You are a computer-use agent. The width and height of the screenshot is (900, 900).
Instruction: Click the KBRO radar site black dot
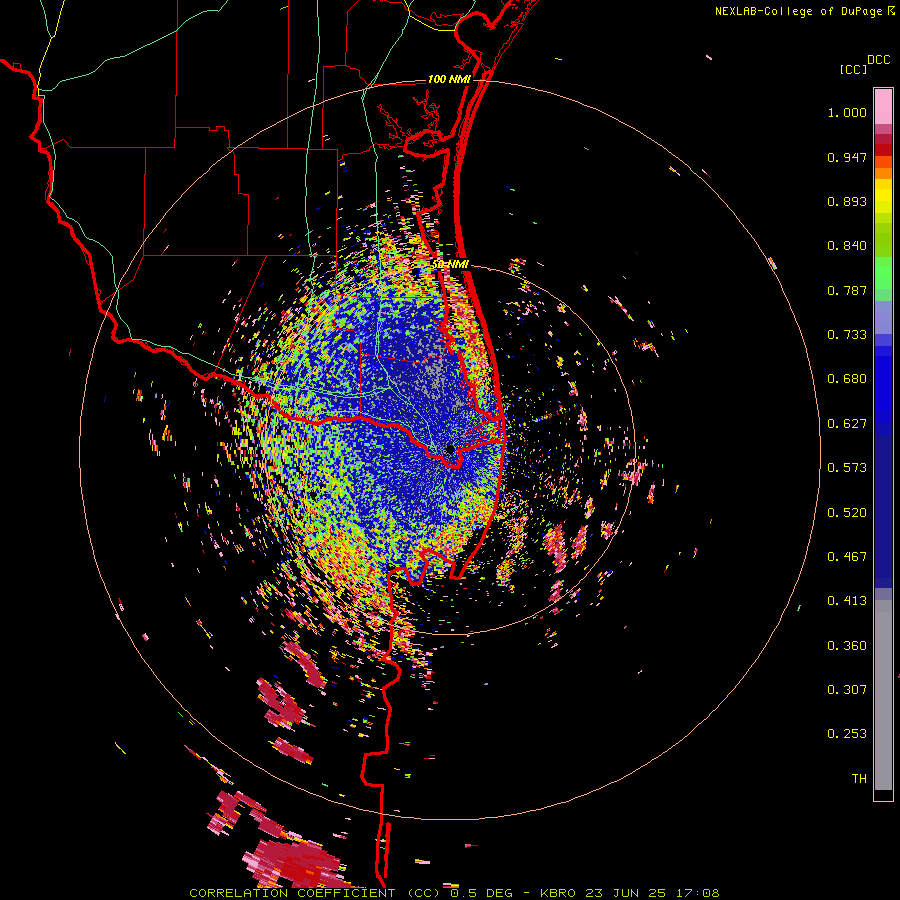click(450, 449)
